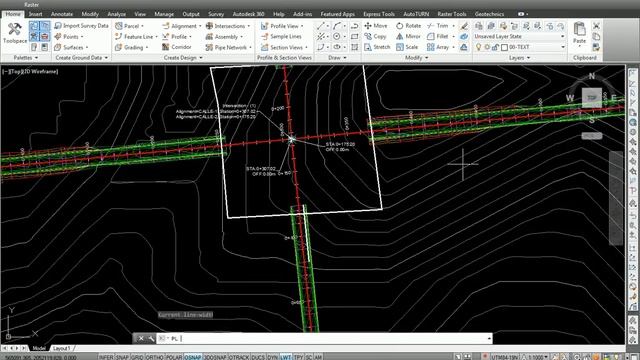Click the Cut scissors icon in Clipboard
The height and width of the screenshot is (360, 640).
pyautogui.click(x=596, y=26)
